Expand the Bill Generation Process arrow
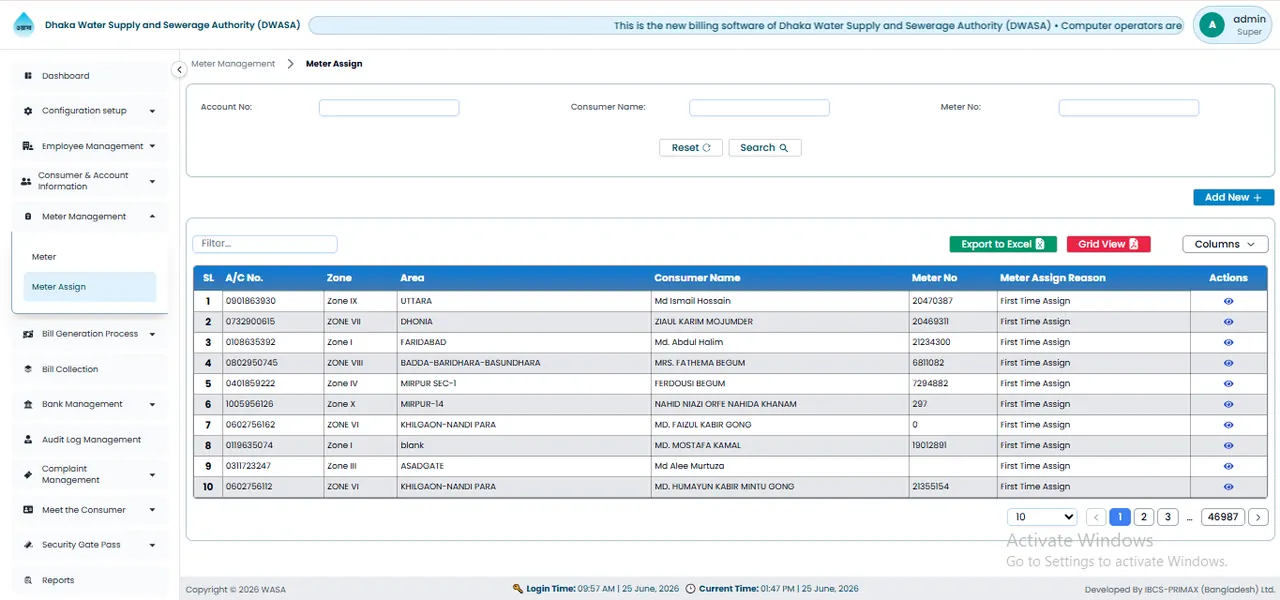1280x600 pixels. pyautogui.click(x=152, y=334)
